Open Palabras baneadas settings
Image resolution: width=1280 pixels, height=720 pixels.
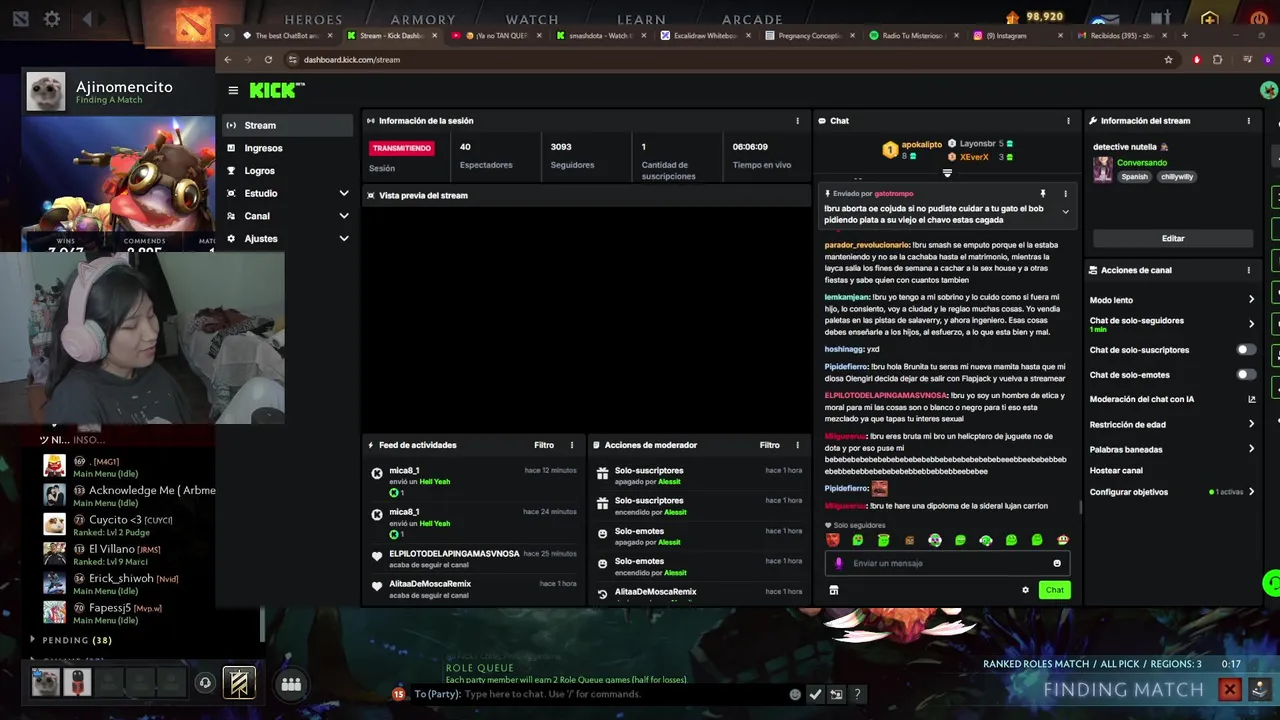pyautogui.click(x=1172, y=449)
